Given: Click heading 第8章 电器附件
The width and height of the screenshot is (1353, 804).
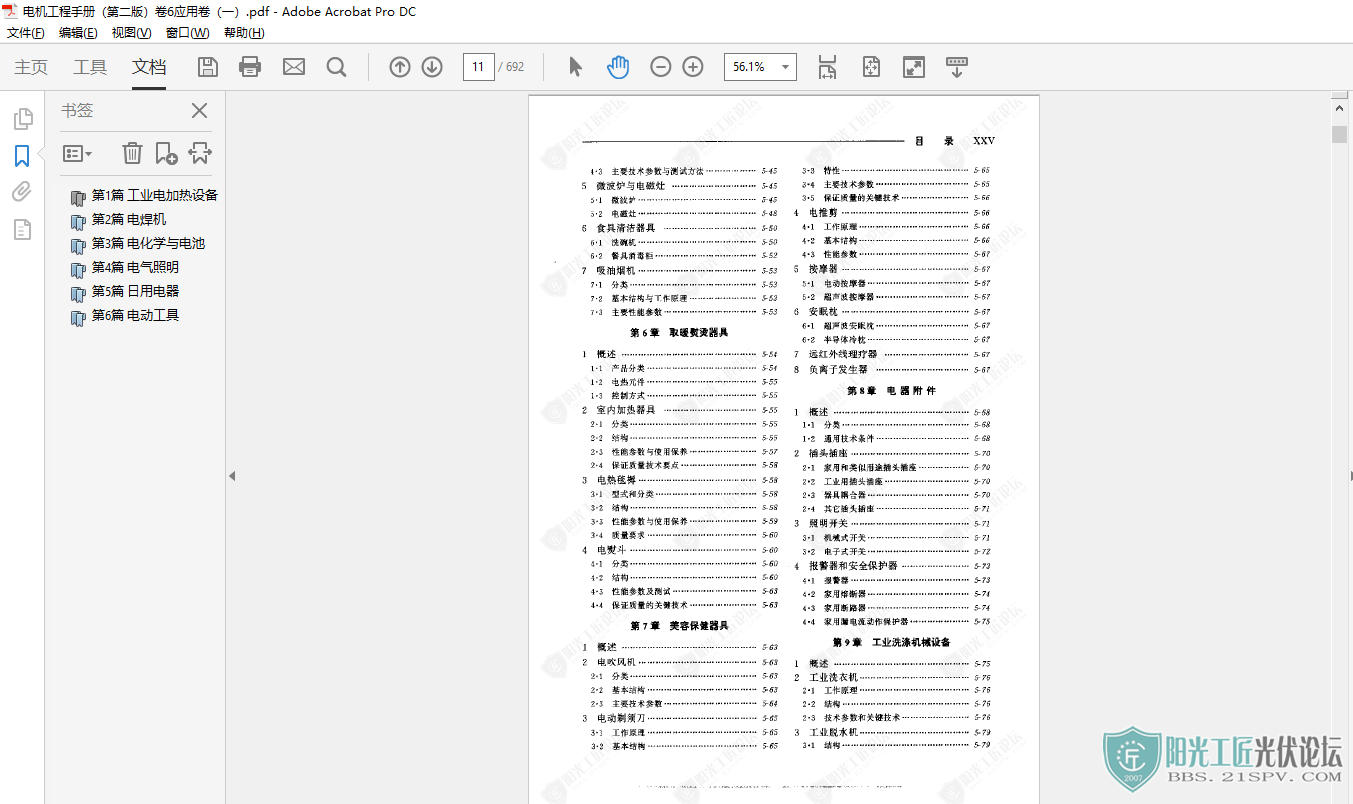Looking at the screenshot, I should click(x=891, y=391).
